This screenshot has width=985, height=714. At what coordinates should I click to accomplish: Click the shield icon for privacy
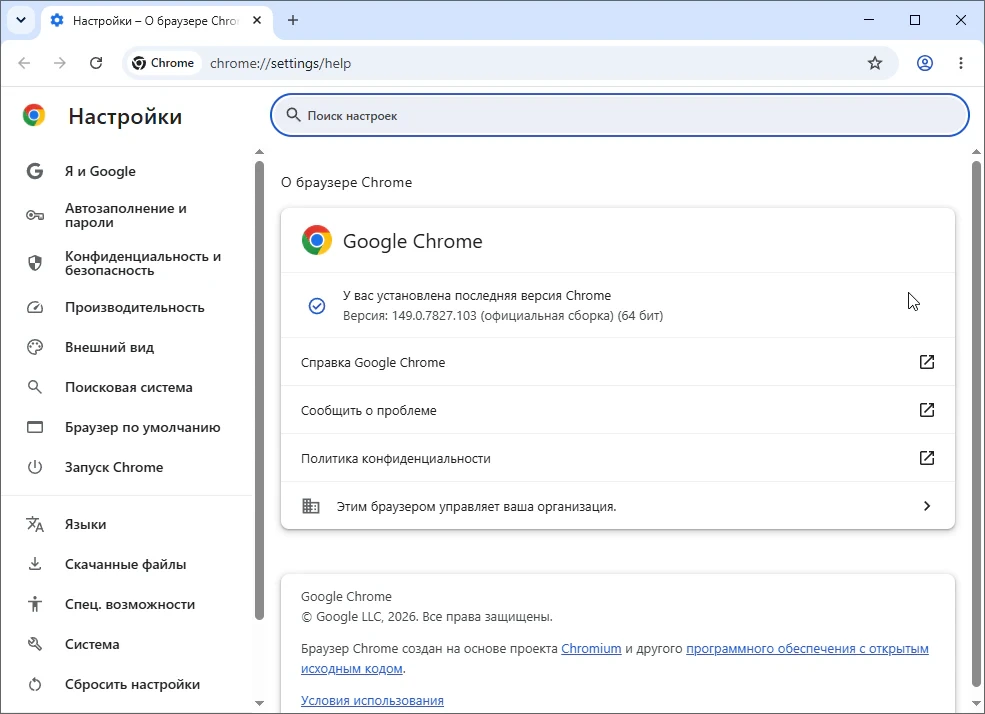(35, 263)
